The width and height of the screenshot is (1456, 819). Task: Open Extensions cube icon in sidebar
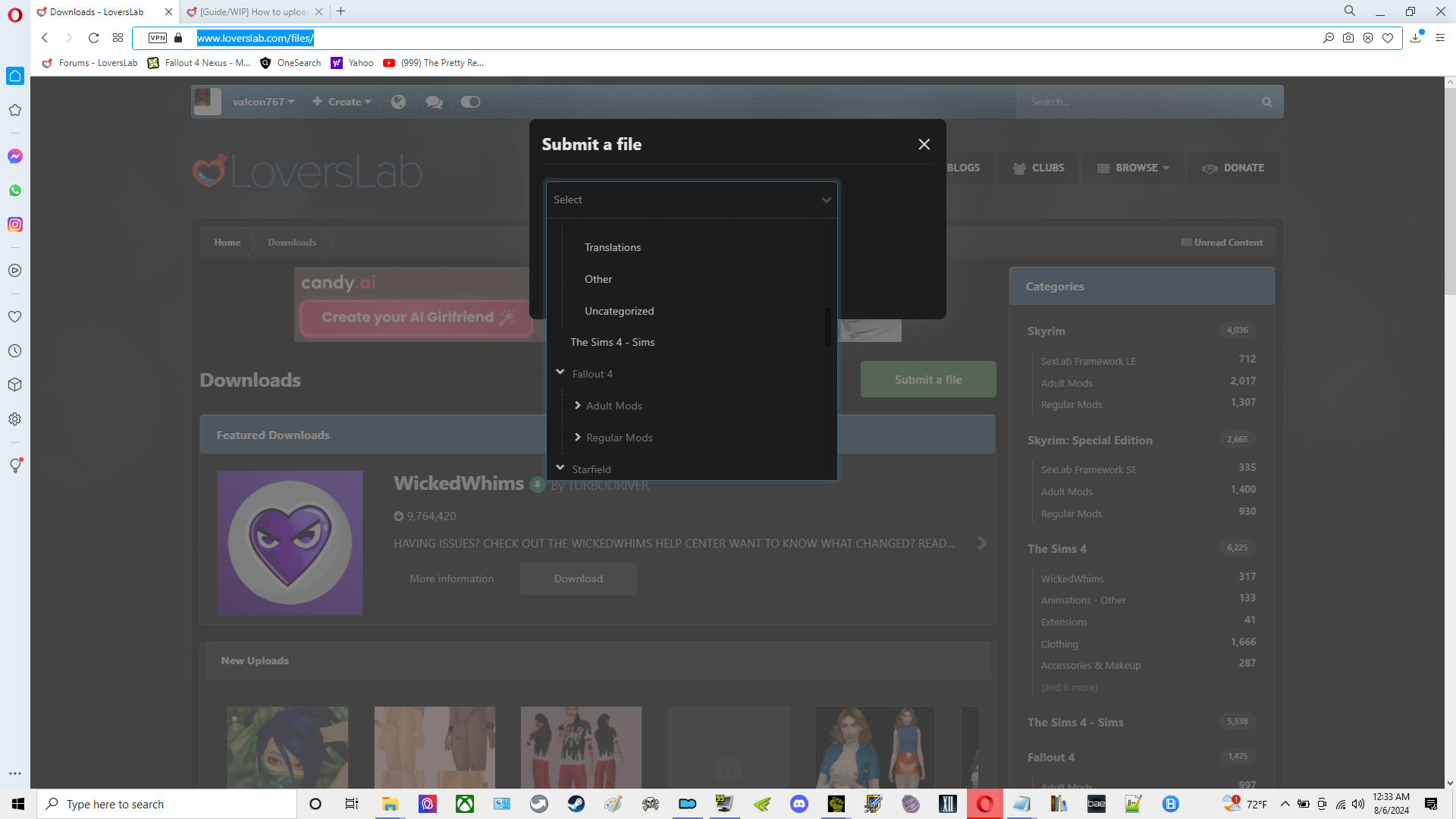(x=15, y=385)
